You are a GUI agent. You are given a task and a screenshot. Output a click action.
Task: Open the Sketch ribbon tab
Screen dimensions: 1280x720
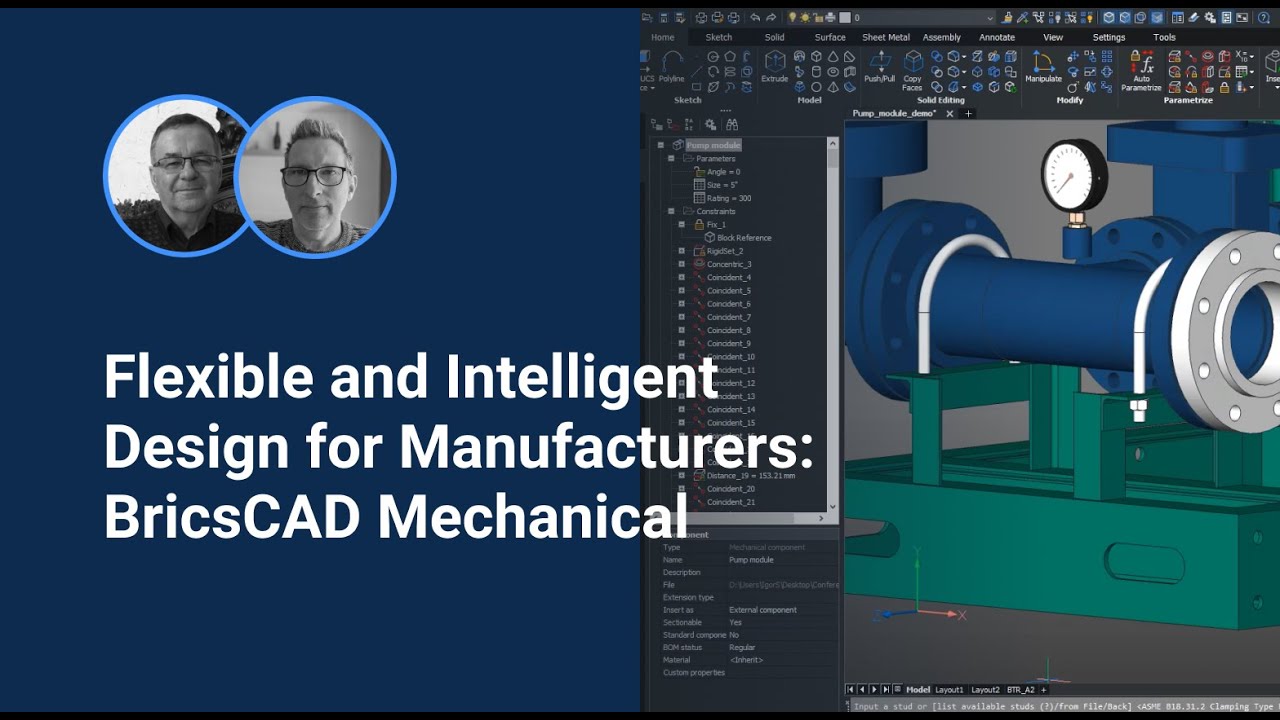[x=719, y=37]
